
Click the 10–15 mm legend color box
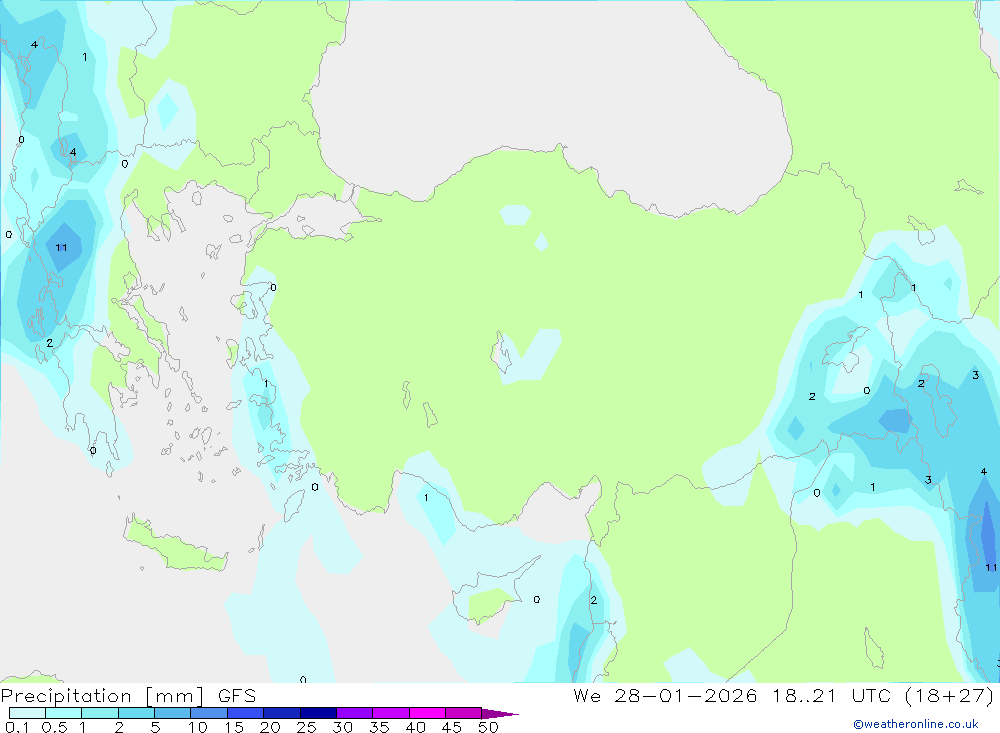pos(209,713)
